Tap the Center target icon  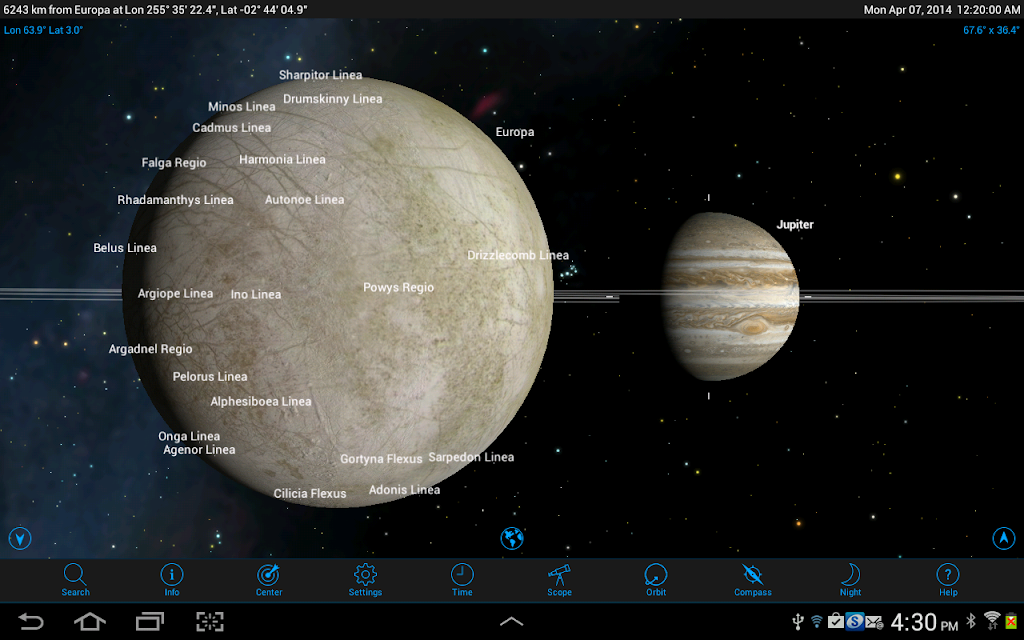click(268, 580)
